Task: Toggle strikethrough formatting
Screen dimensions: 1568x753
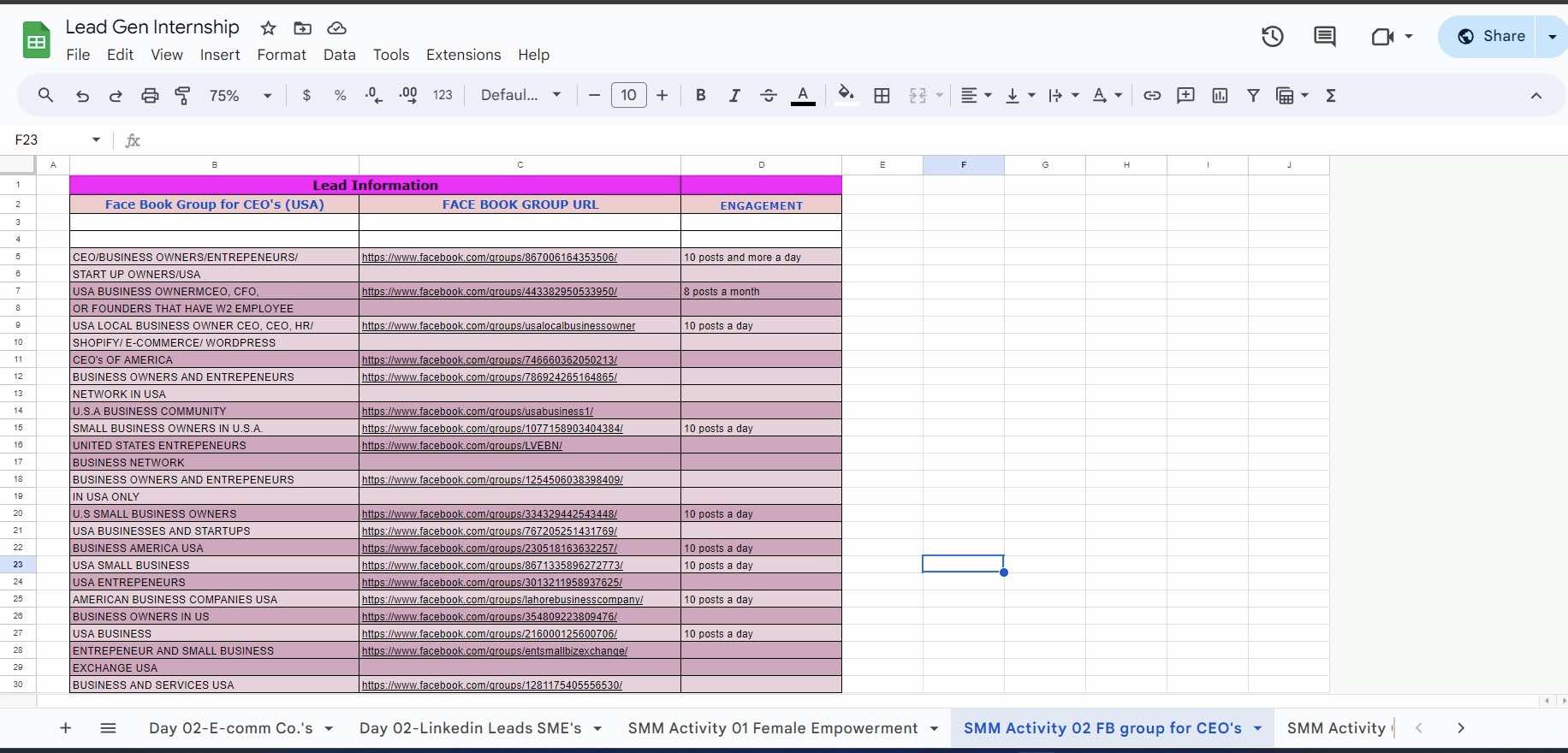Action: pyautogui.click(x=769, y=95)
